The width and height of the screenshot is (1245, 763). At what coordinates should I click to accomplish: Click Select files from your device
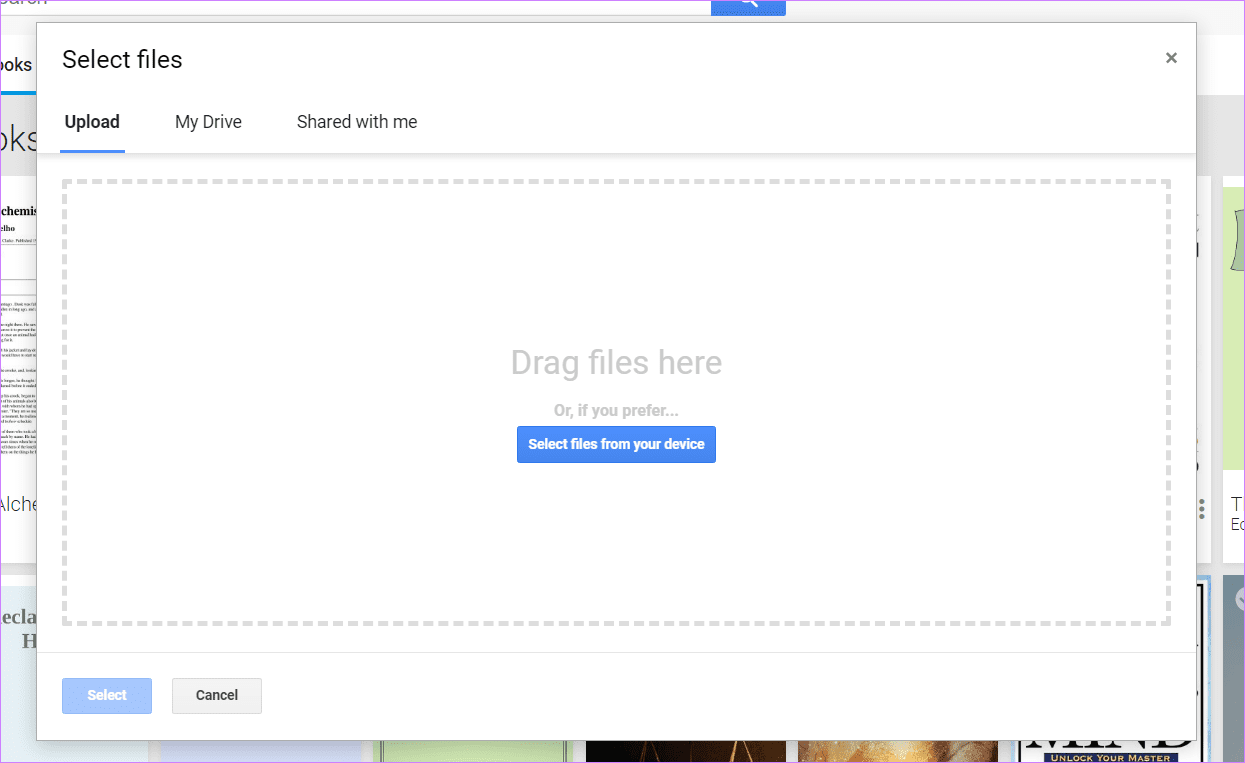pyautogui.click(x=616, y=444)
